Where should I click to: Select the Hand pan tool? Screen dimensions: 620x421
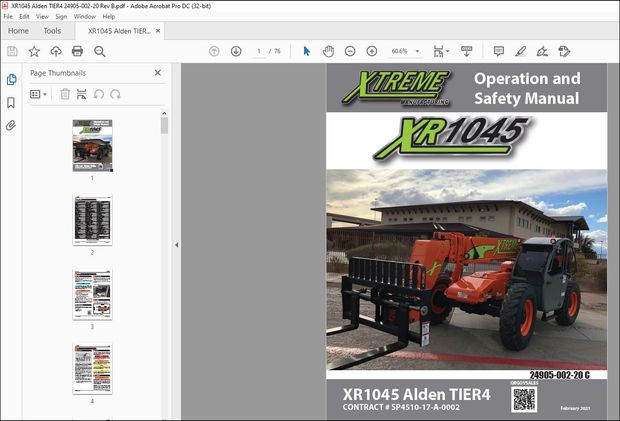click(x=328, y=51)
